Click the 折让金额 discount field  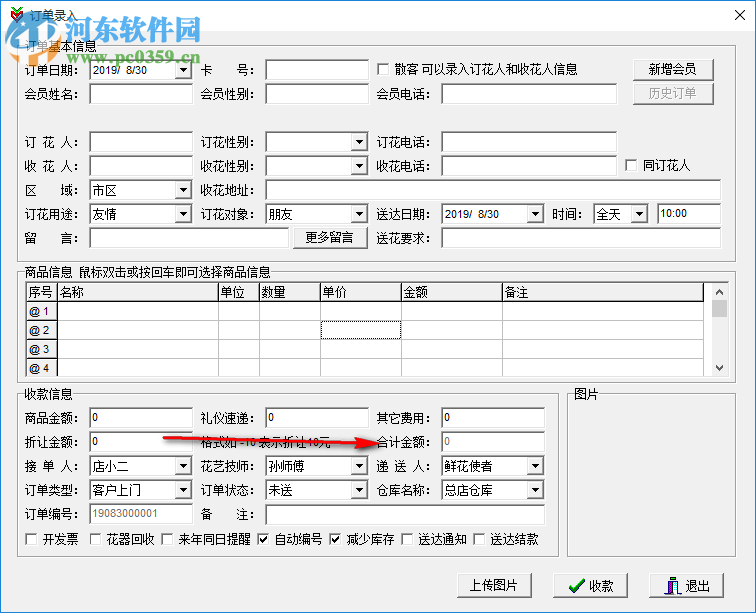point(141,442)
